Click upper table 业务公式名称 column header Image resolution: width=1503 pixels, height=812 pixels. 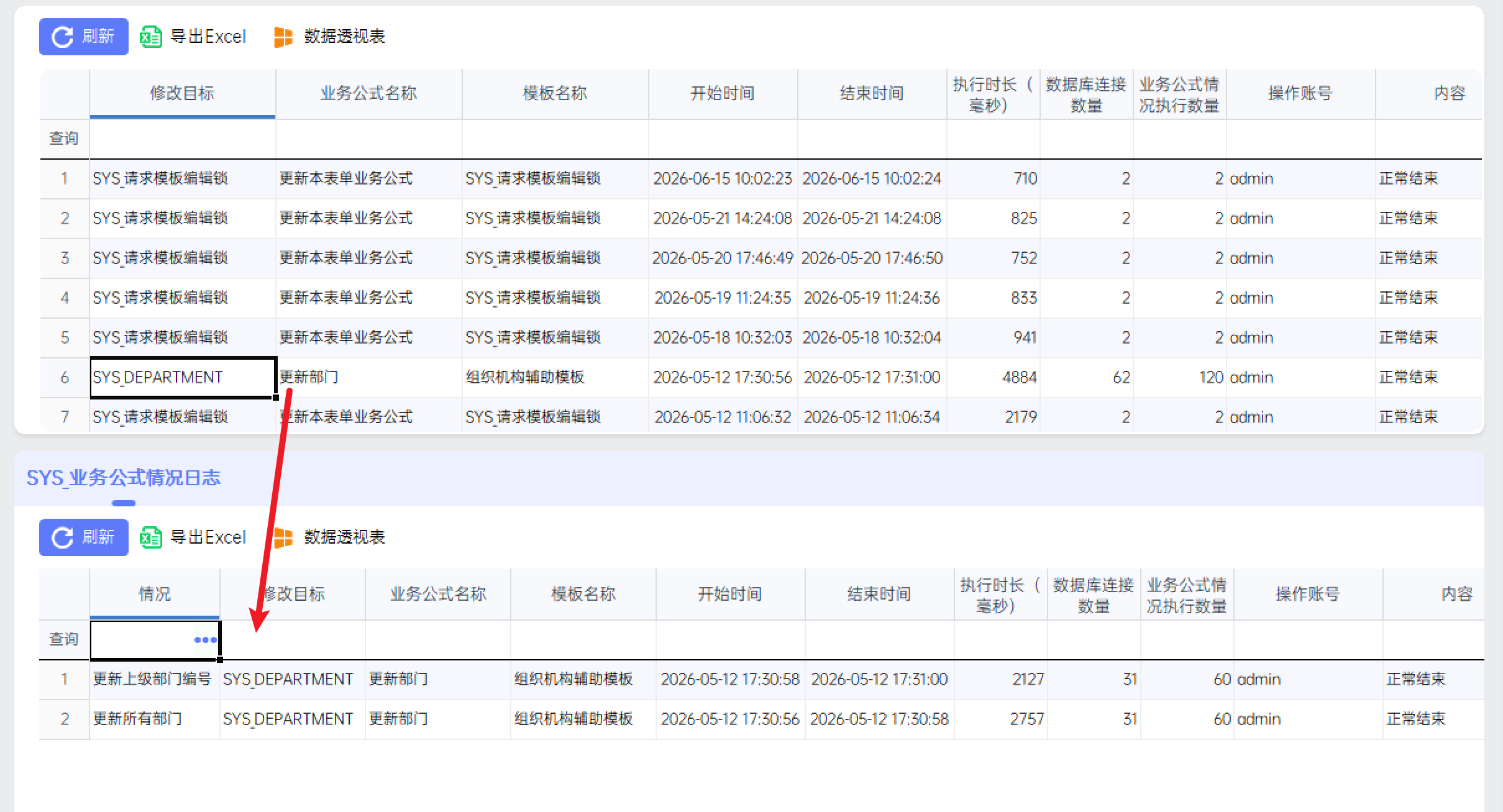coord(369,93)
